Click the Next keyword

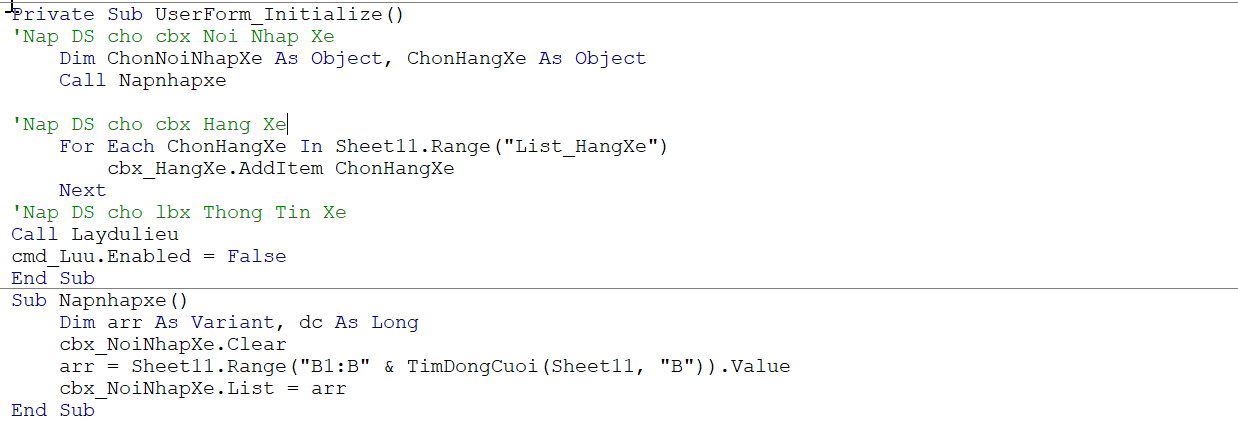(82, 190)
